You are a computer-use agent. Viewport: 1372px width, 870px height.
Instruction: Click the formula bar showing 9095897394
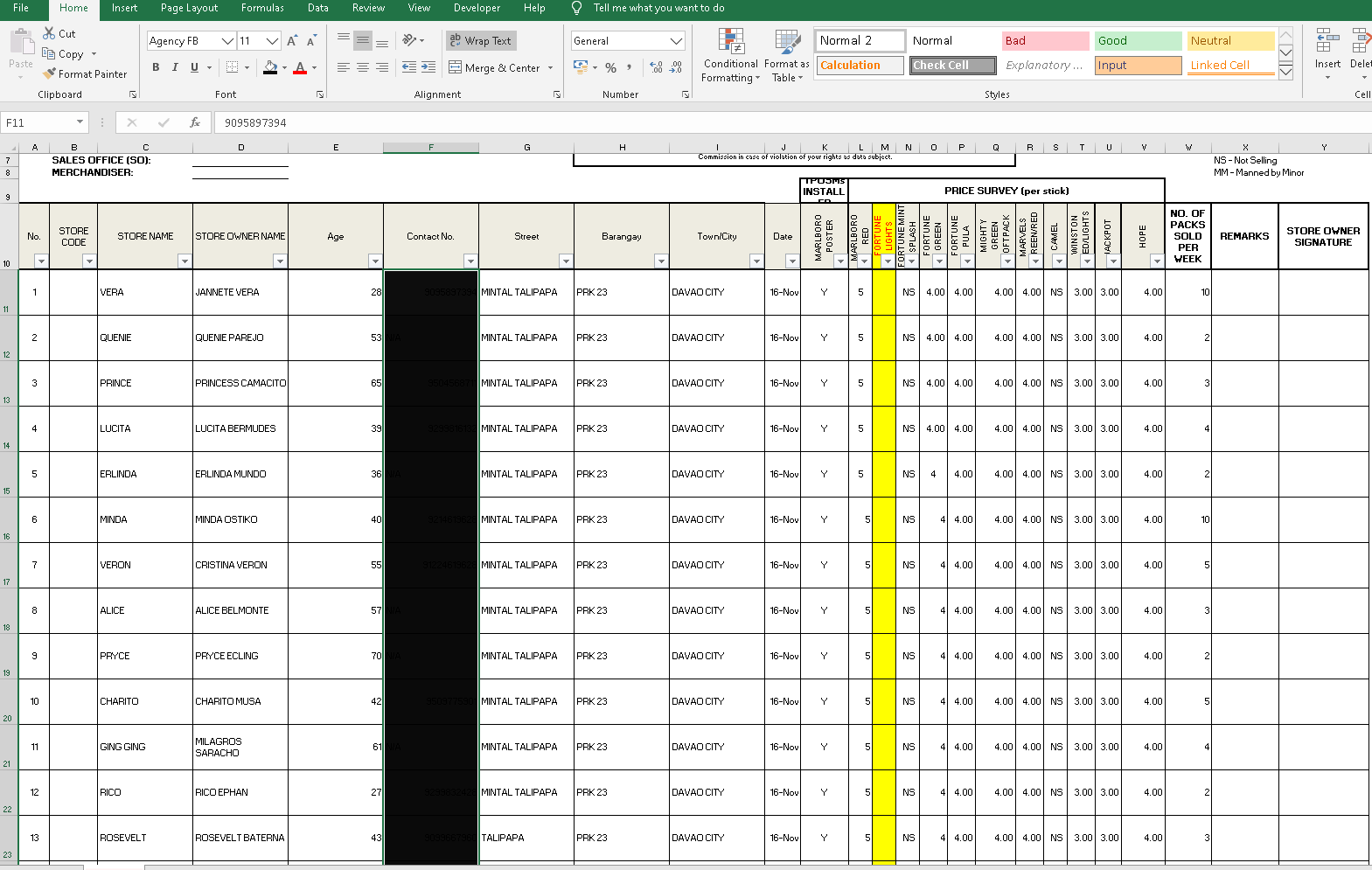tap(791, 122)
